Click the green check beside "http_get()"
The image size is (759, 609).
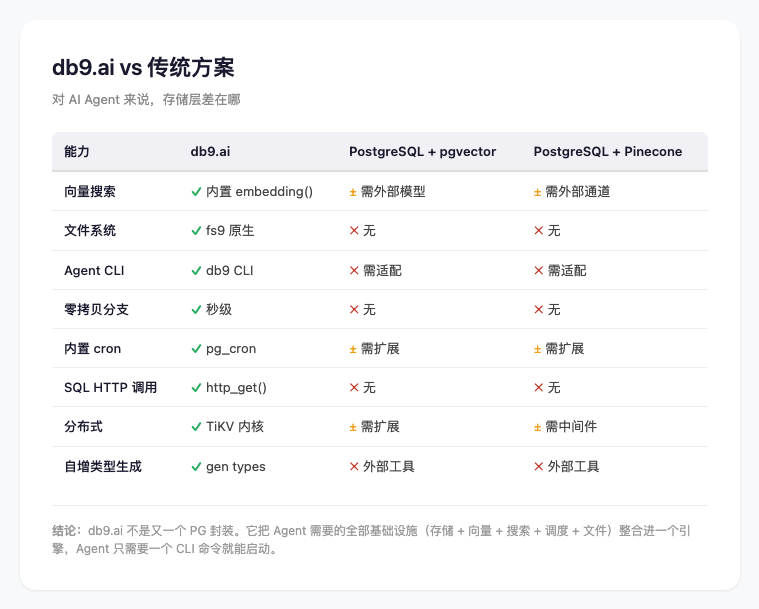196,388
